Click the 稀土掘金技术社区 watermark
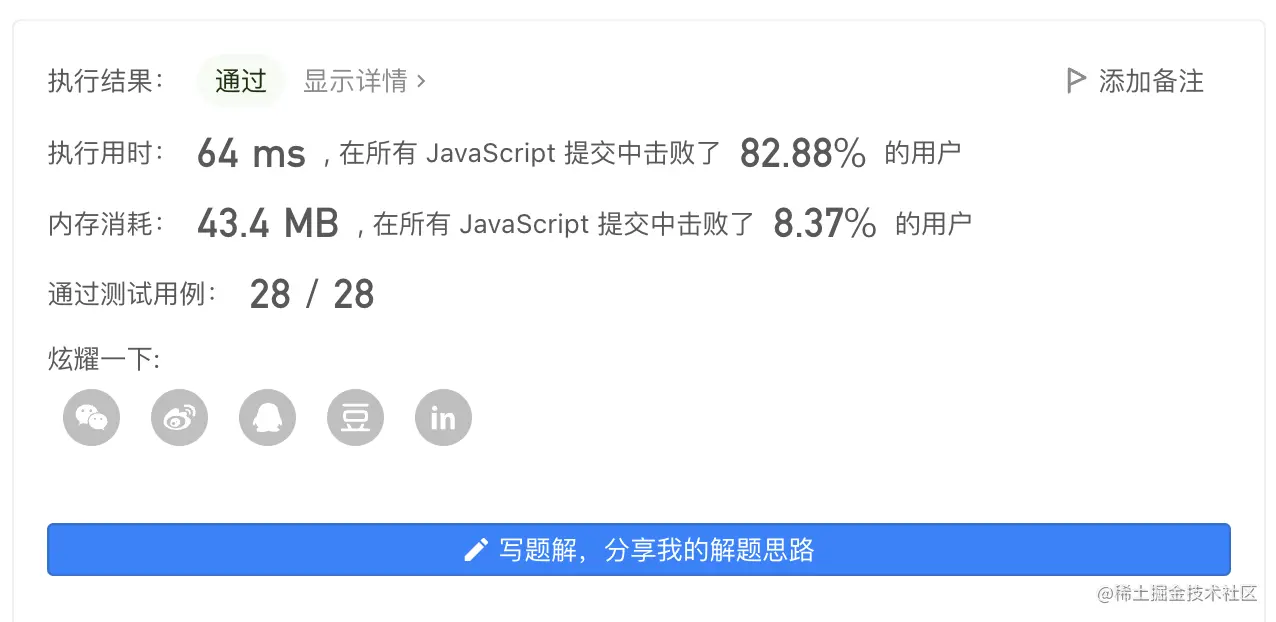Screen dimensions: 1276x622 pos(1176,593)
